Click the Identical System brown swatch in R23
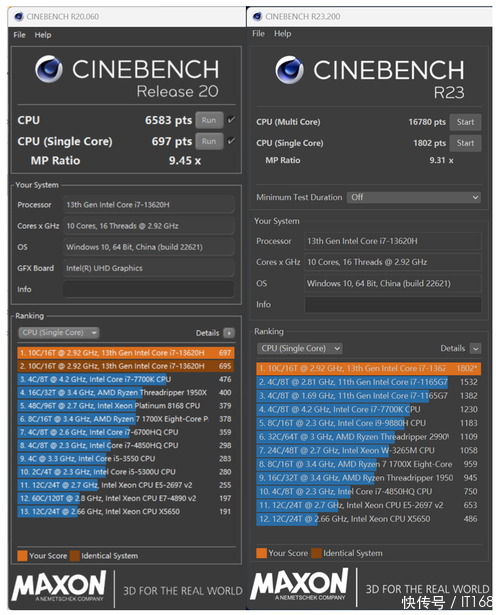500x615 pixels. [316, 553]
